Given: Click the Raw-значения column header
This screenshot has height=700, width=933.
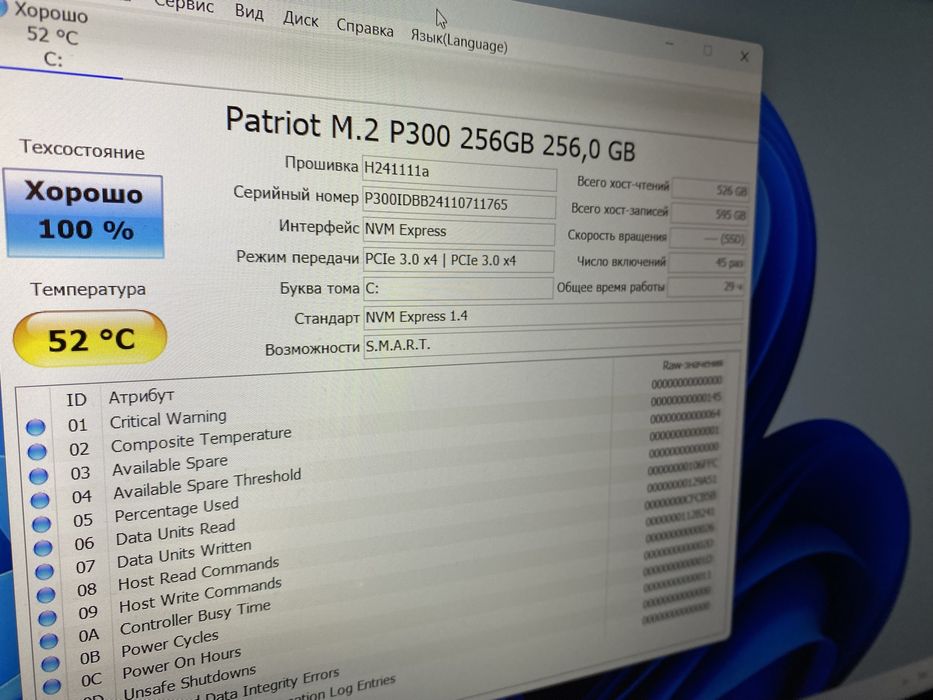Looking at the screenshot, I should [x=693, y=364].
